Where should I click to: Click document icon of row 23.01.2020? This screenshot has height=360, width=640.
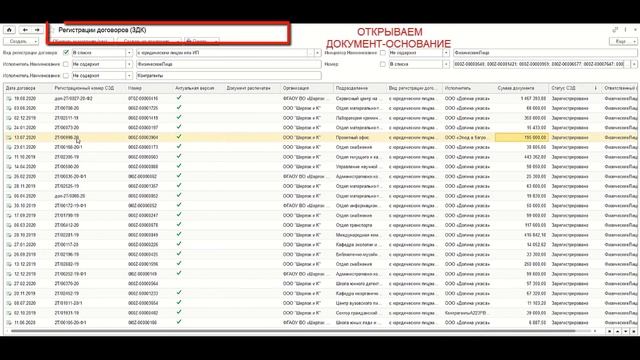(x=9, y=147)
